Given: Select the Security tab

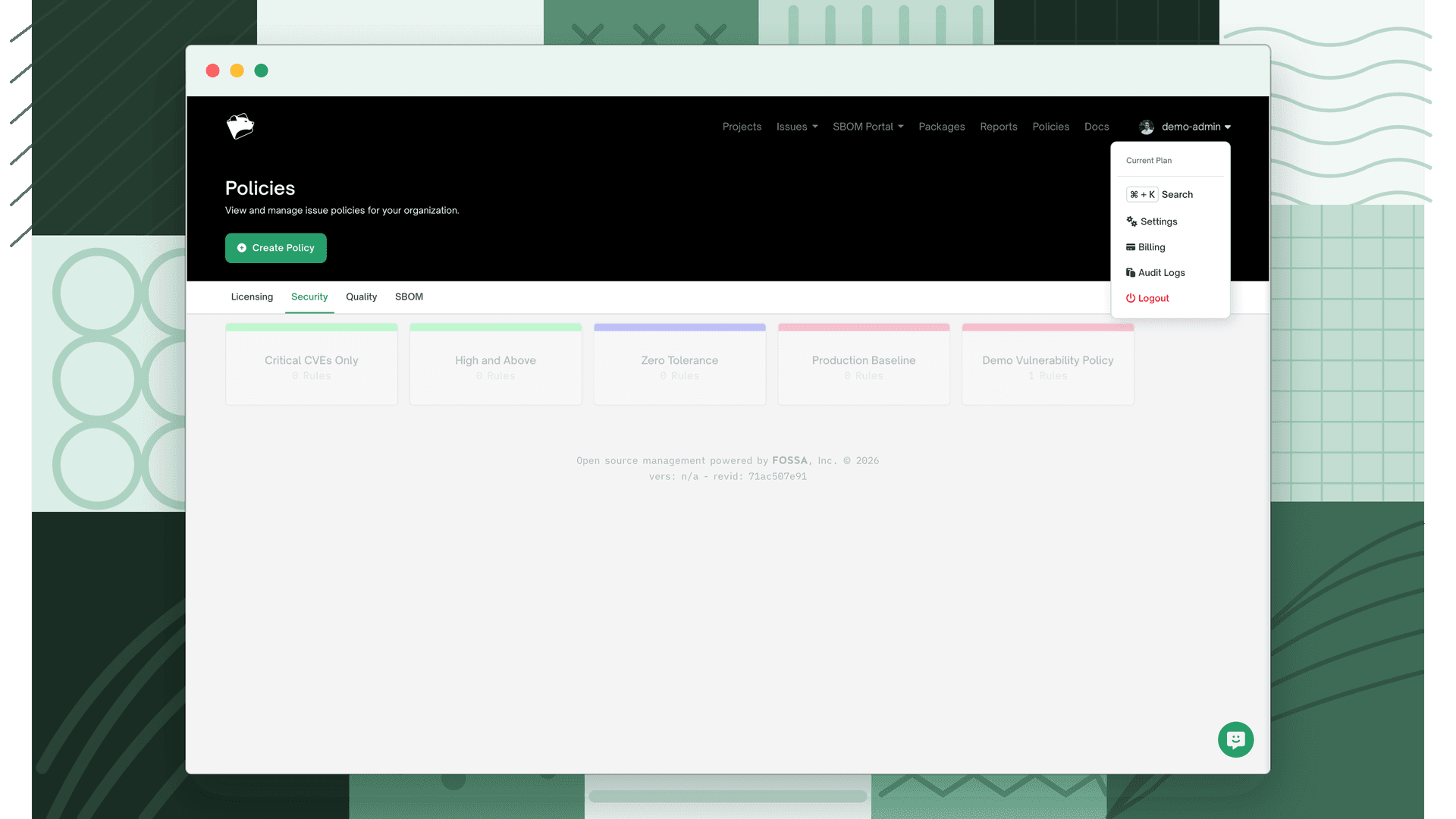Looking at the screenshot, I should point(309,297).
